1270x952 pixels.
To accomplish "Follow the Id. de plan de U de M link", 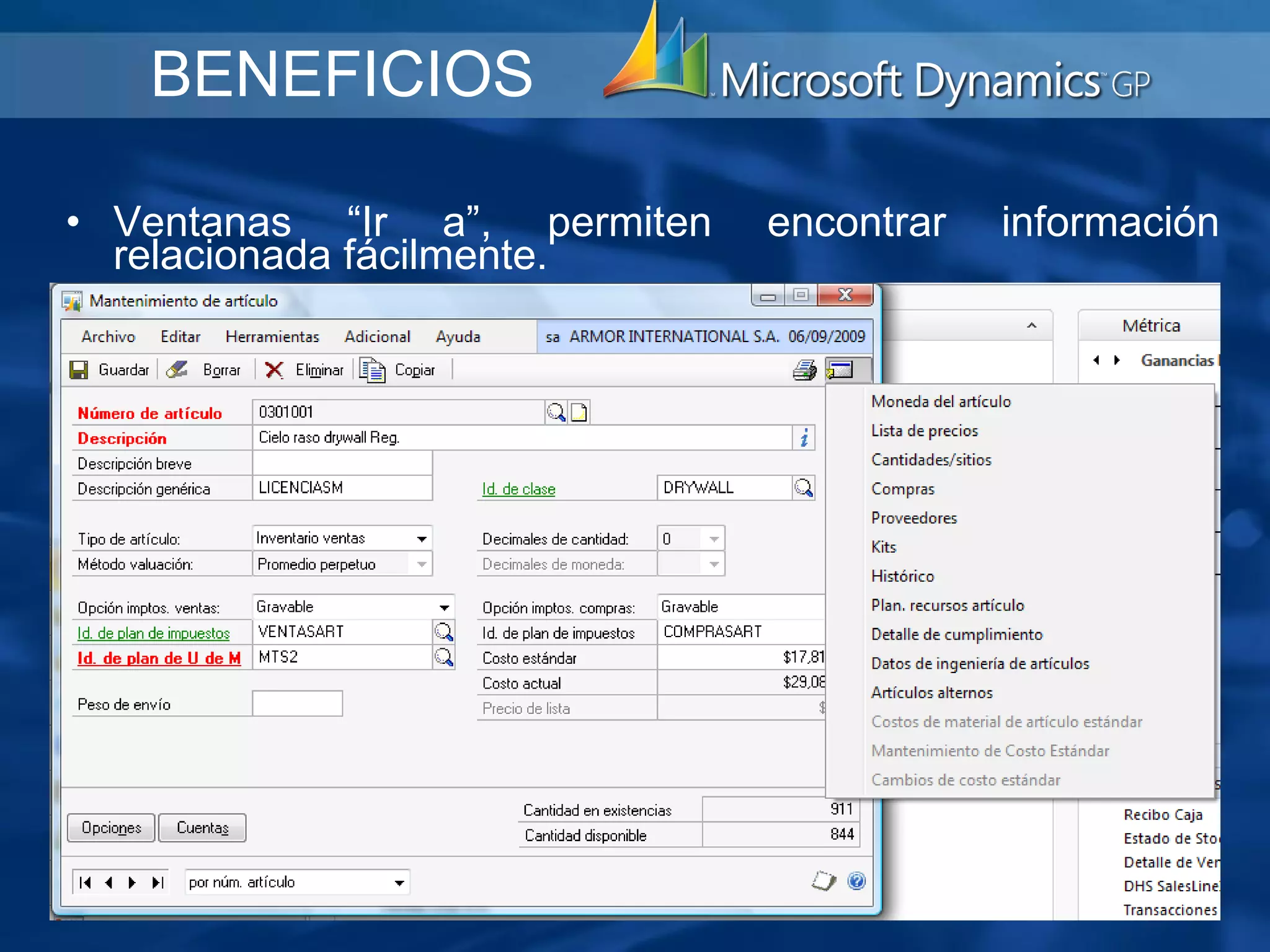I will [159, 658].
